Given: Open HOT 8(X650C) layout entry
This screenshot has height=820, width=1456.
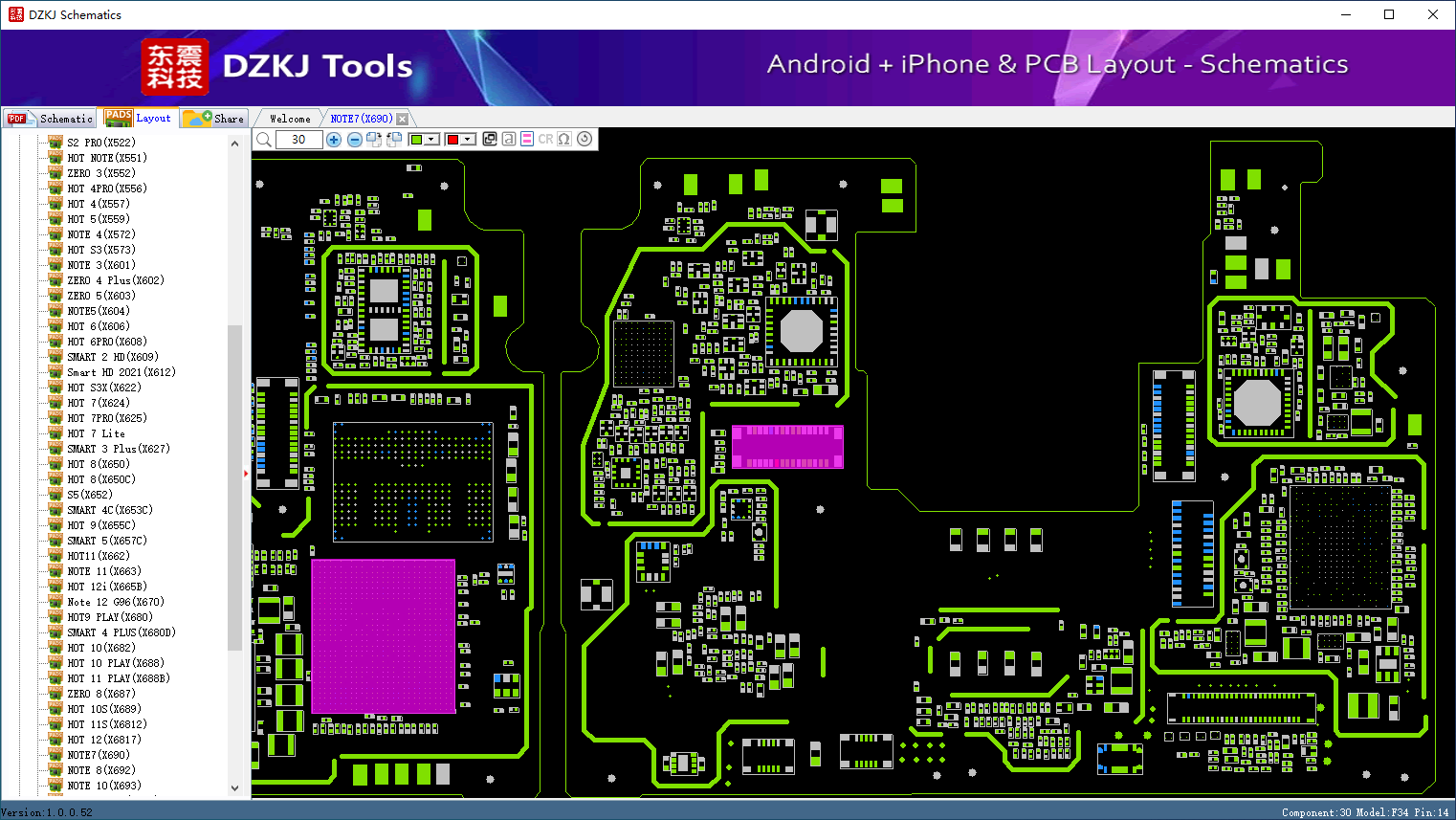Looking at the screenshot, I should tap(101, 479).
